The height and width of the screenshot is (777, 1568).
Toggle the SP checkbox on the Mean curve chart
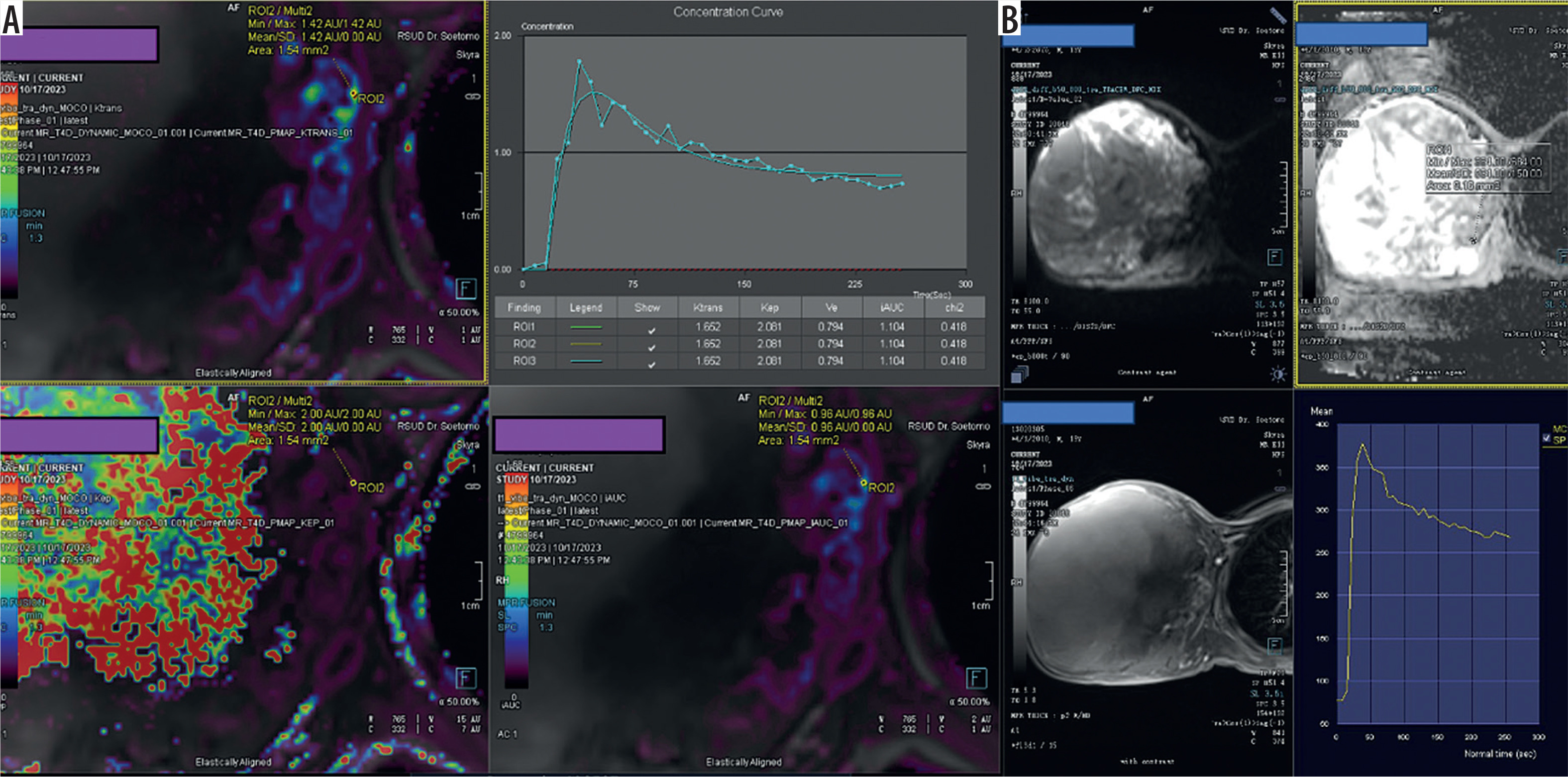[1547, 439]
